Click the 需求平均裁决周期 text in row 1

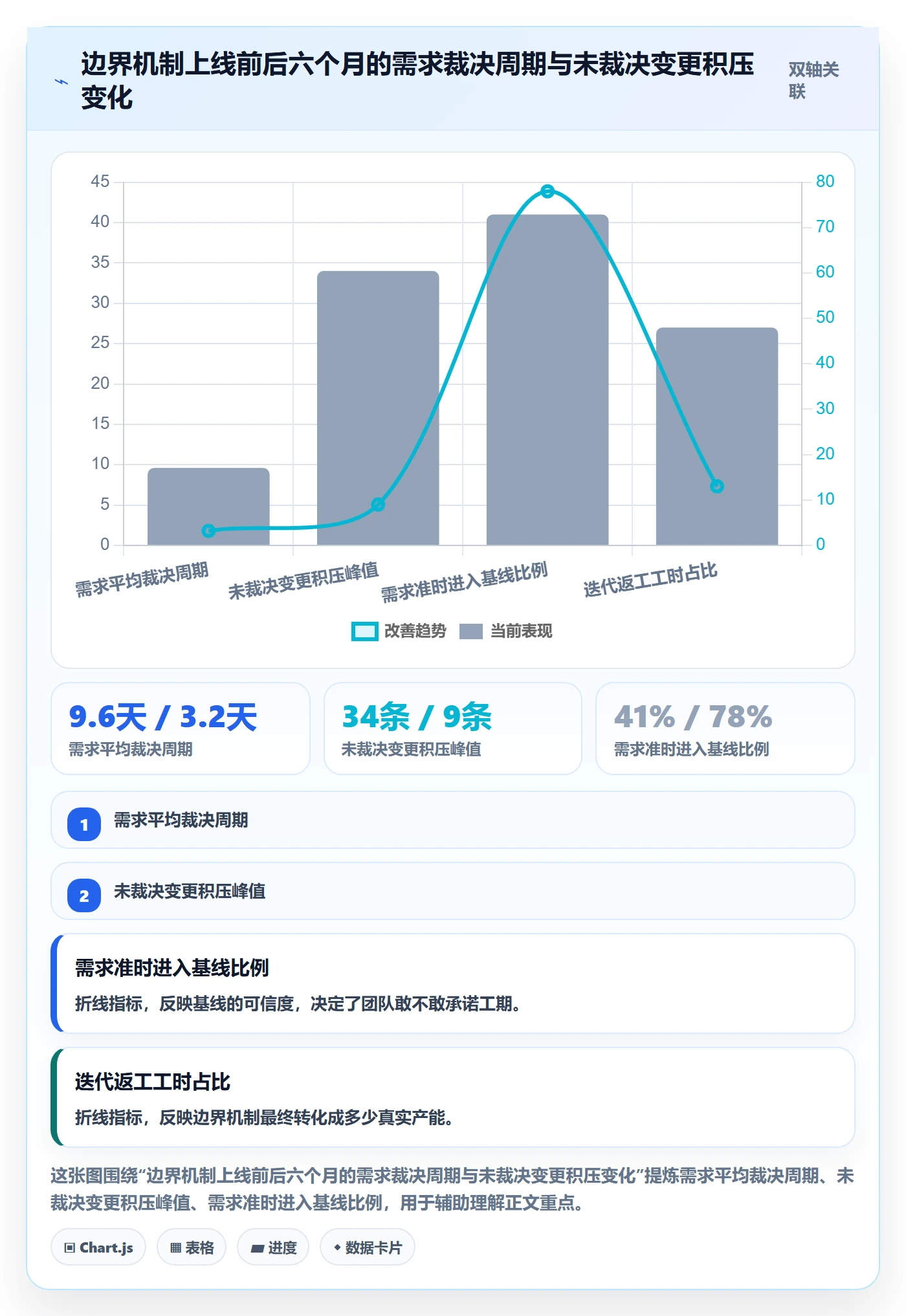(181, 820)
